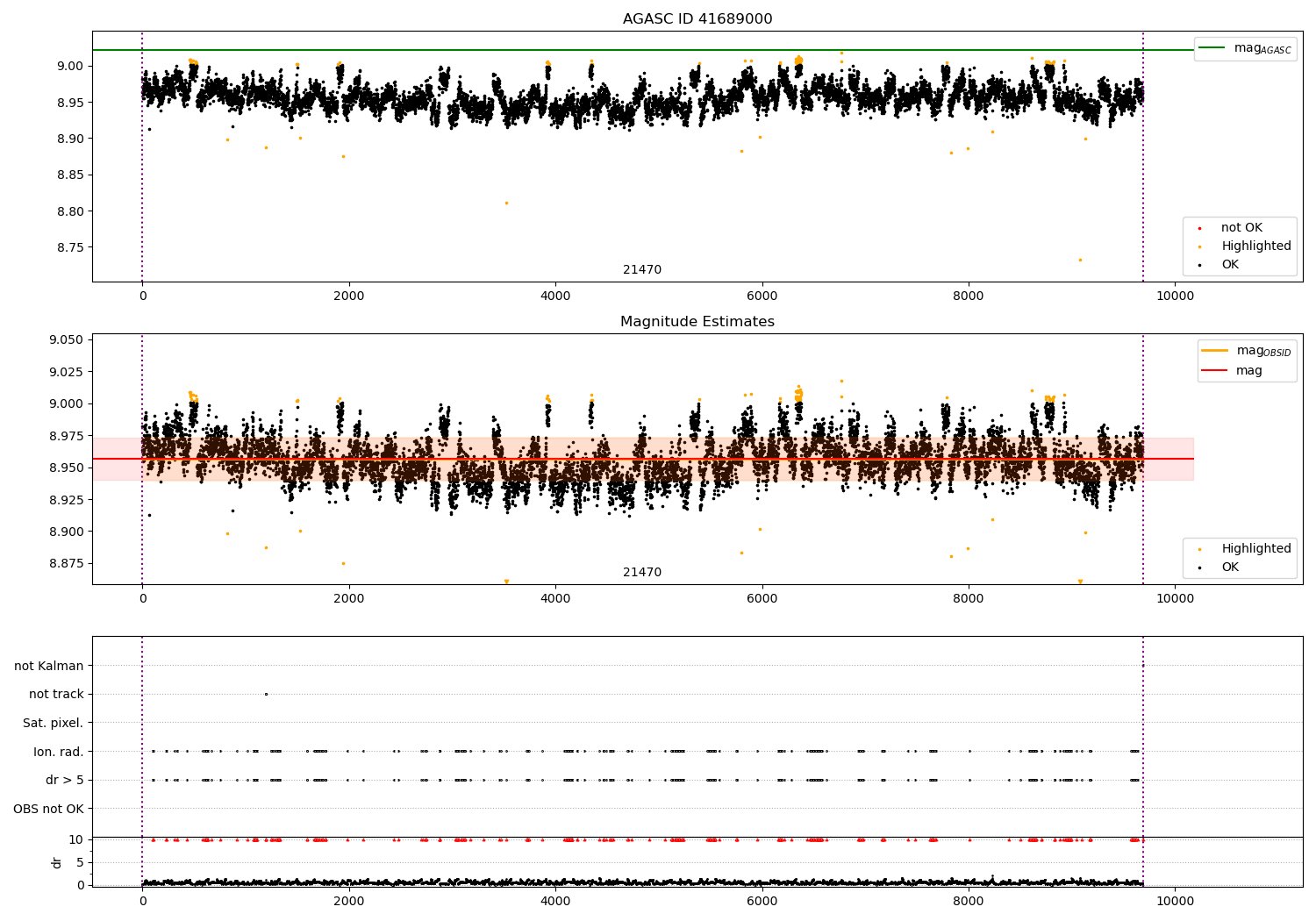Click the lowest orange outlier in the top plot
Viewport: 1316px width, 921px height.
click(x=1080, y=260)
